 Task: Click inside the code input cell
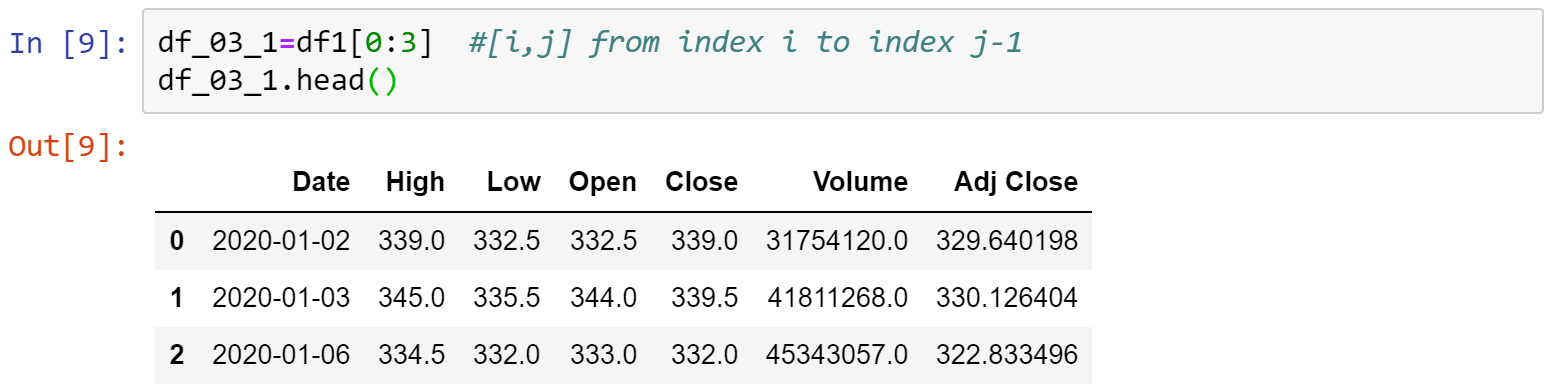coord(843,61)
